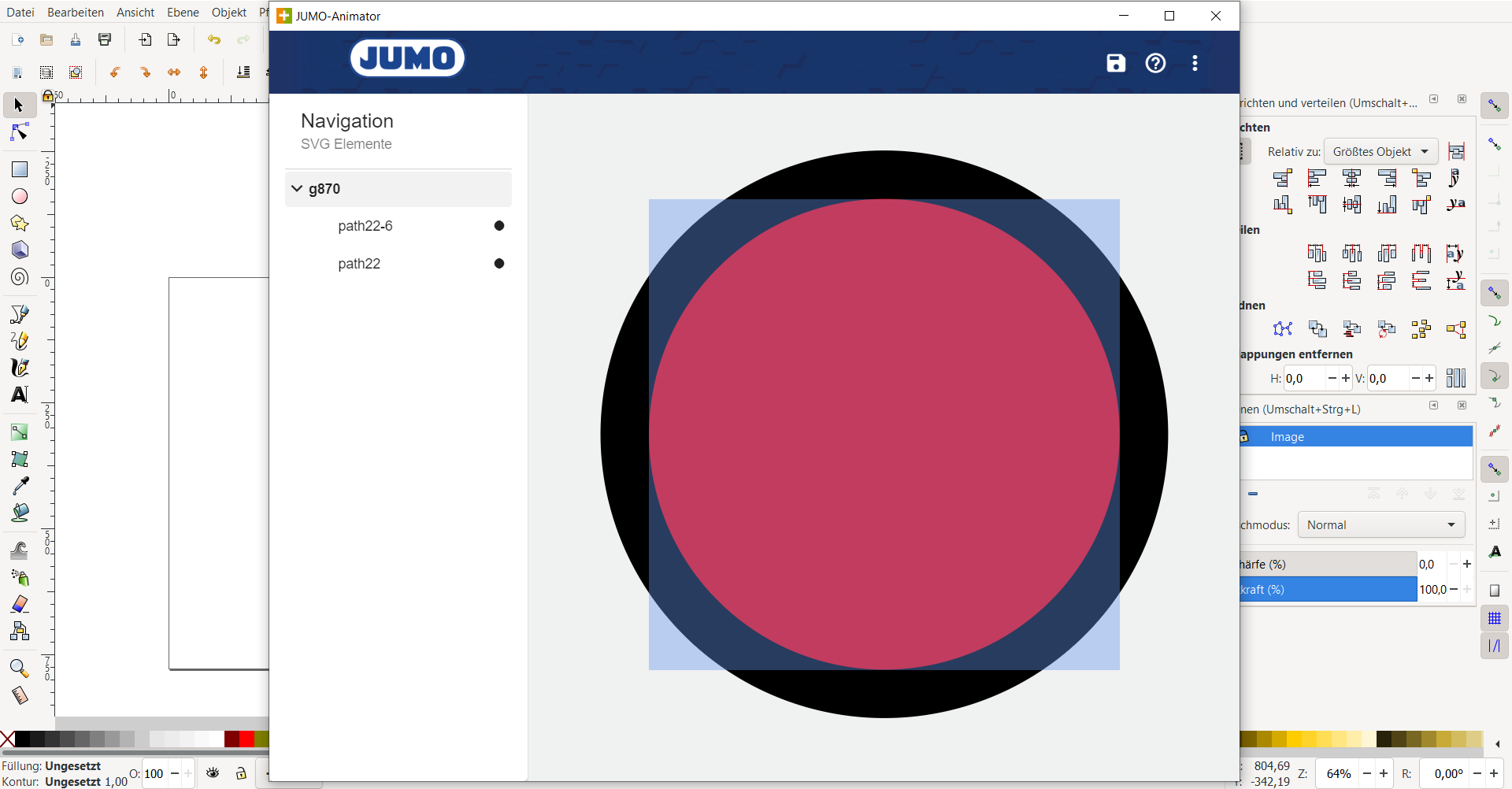This screenshot has width=1512, height=789.
Task: Toggle the dot next to path22
Action: (498, 264)
